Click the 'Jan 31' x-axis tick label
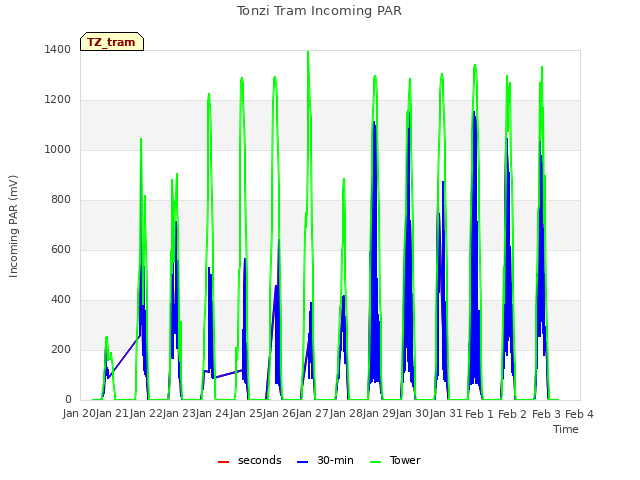The image size is (640, 480). pyautogui.click(x=446, y=414)
